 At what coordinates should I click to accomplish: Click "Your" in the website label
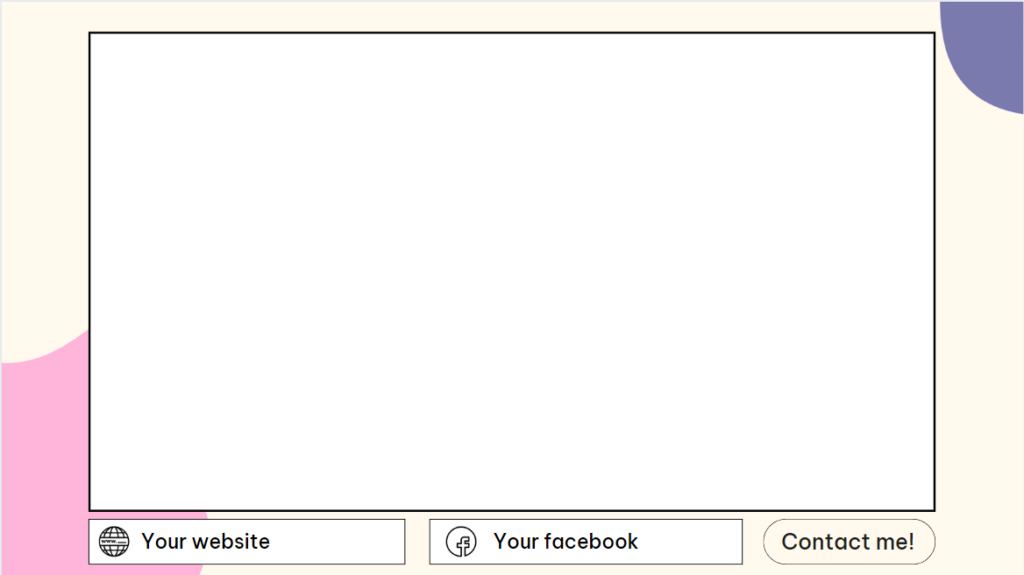[163, 541]
